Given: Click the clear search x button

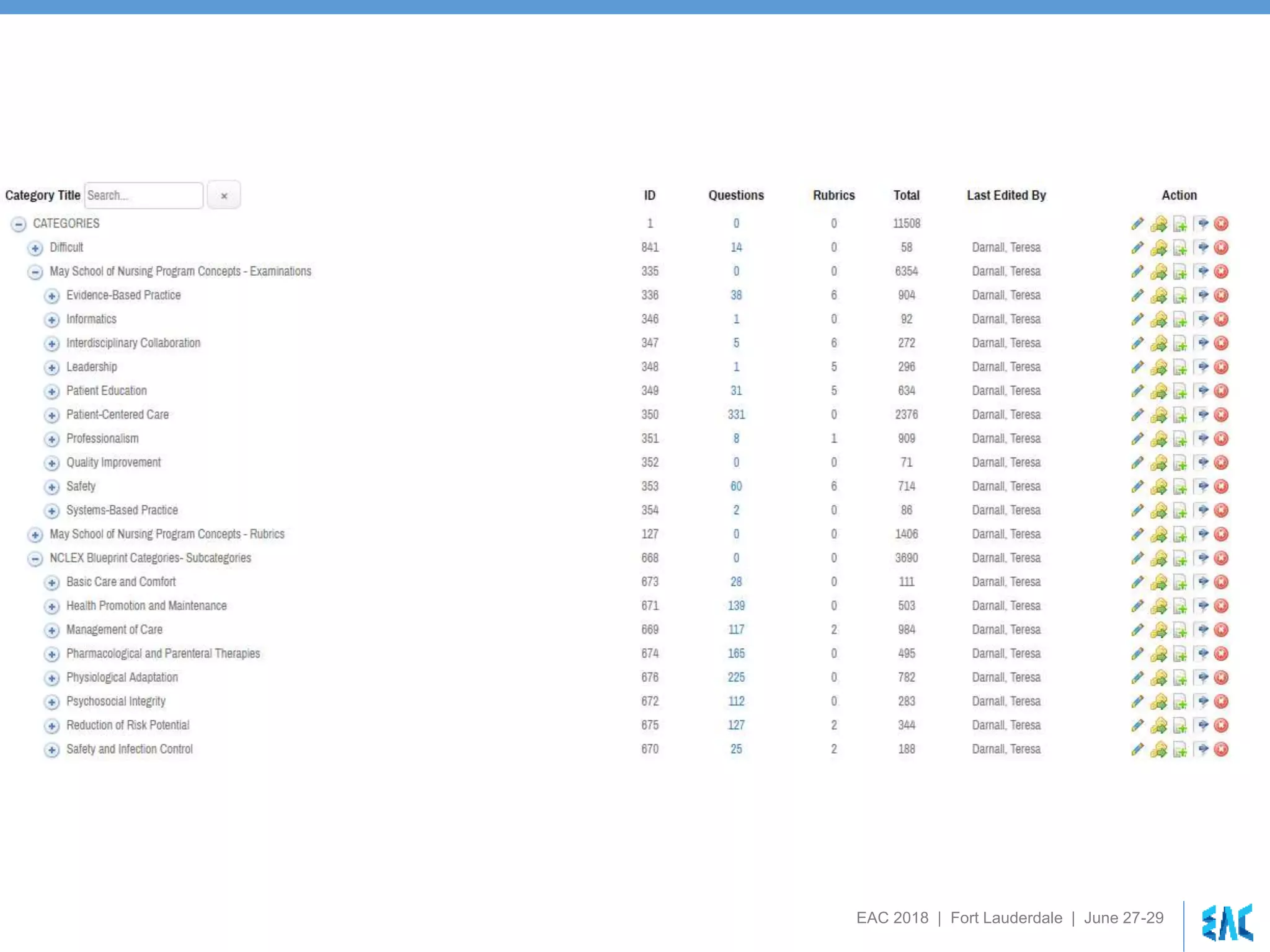Looking at the screenshot, I should (224, 196).
